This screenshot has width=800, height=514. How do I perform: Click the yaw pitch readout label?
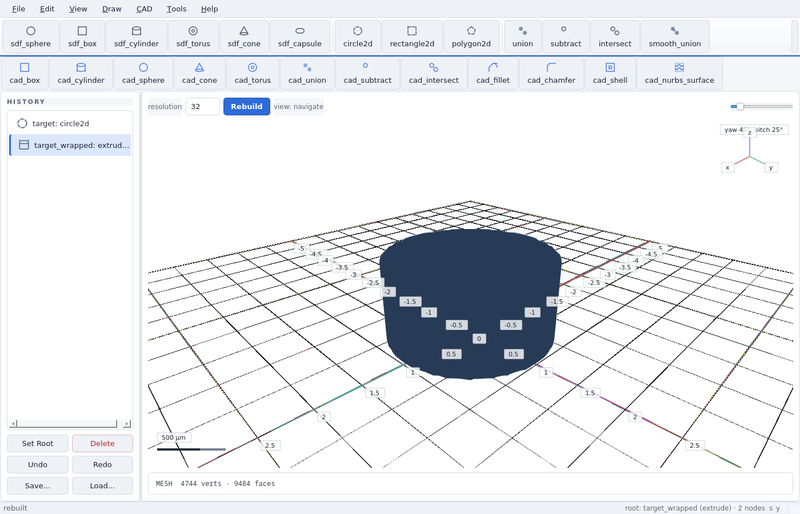pyautogui.click(x=754, y=130)
